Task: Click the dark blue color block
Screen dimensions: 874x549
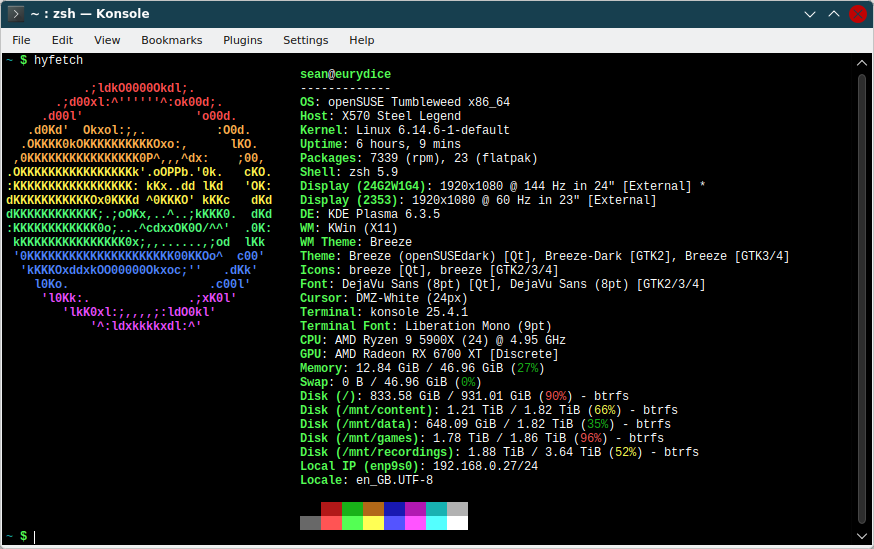Action: pos(395,509)
